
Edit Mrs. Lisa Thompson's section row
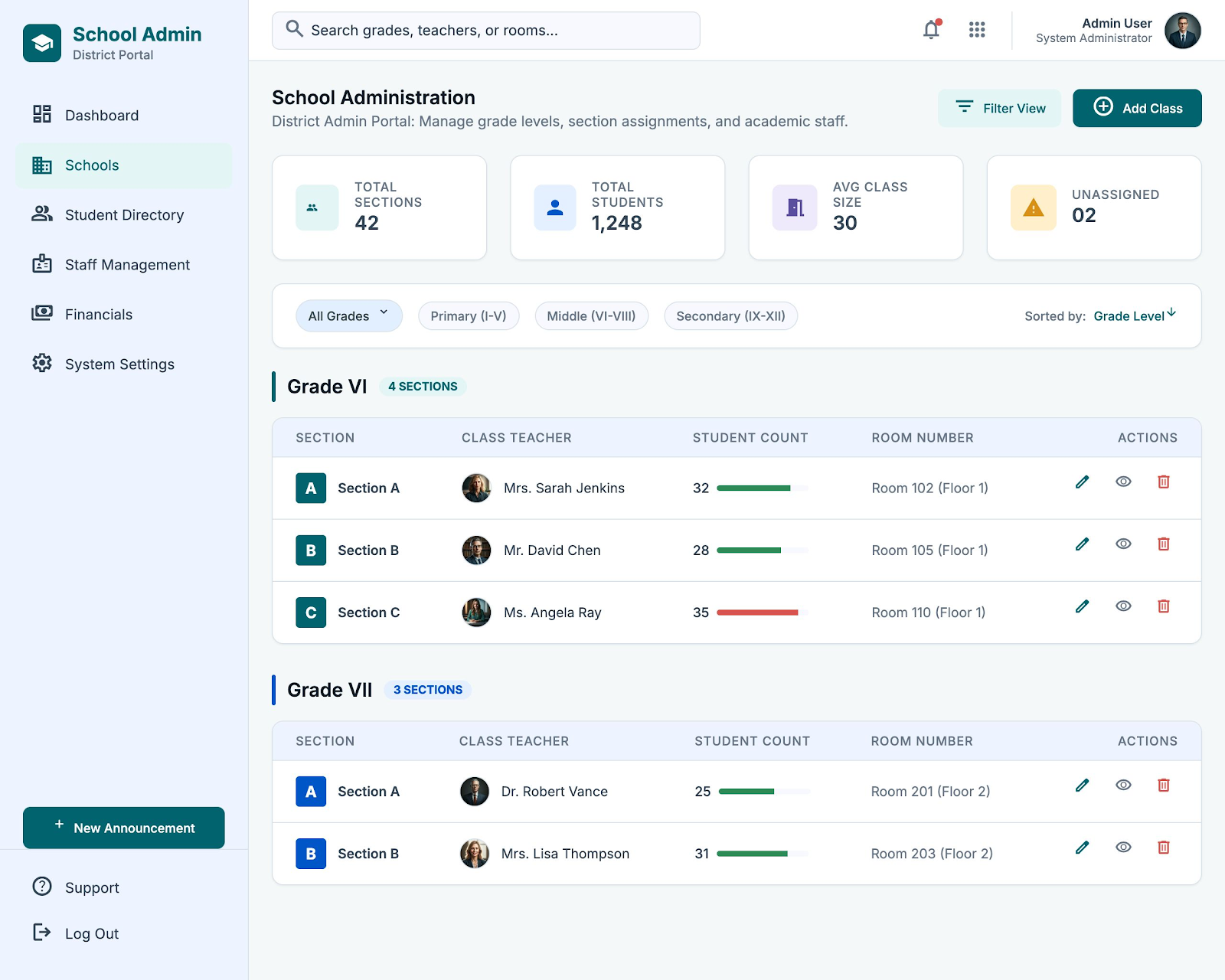(1082, 847)
